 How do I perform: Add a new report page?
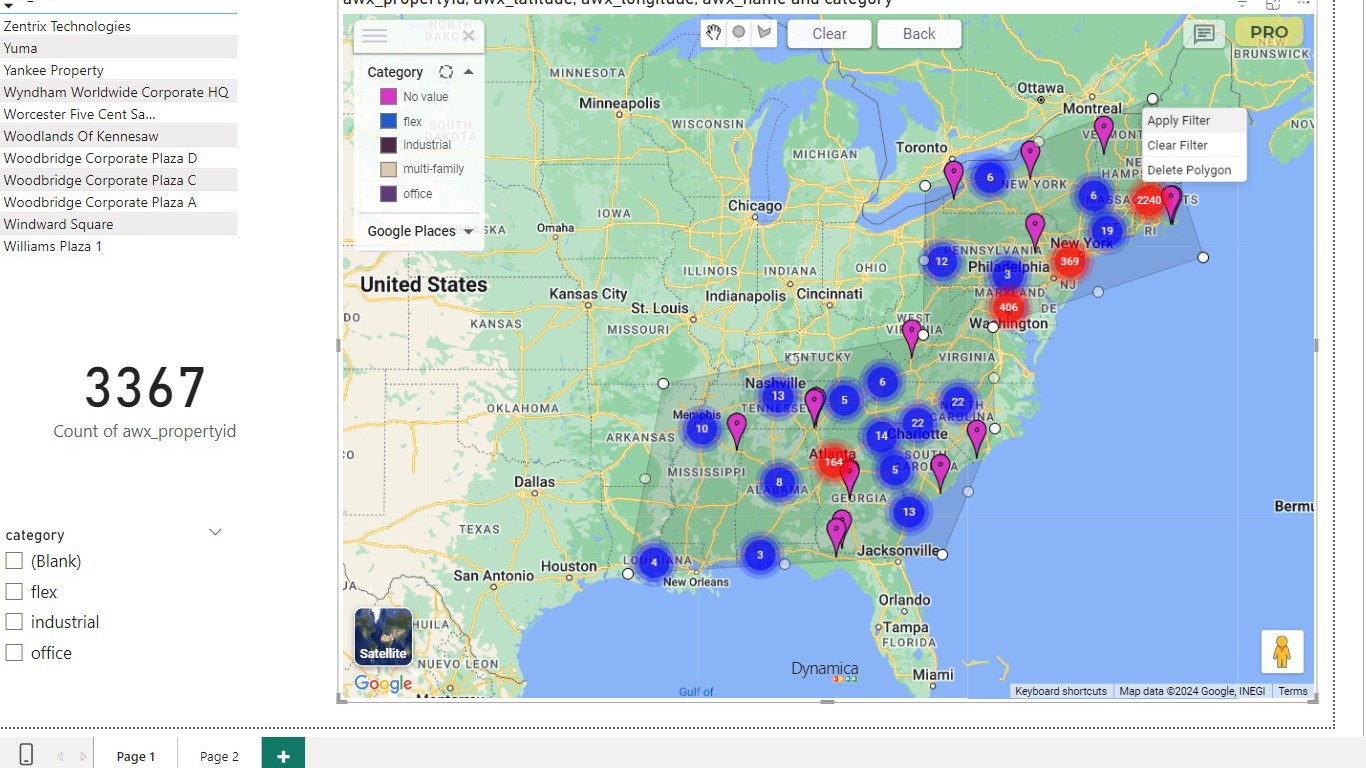[x=283, y=755]
